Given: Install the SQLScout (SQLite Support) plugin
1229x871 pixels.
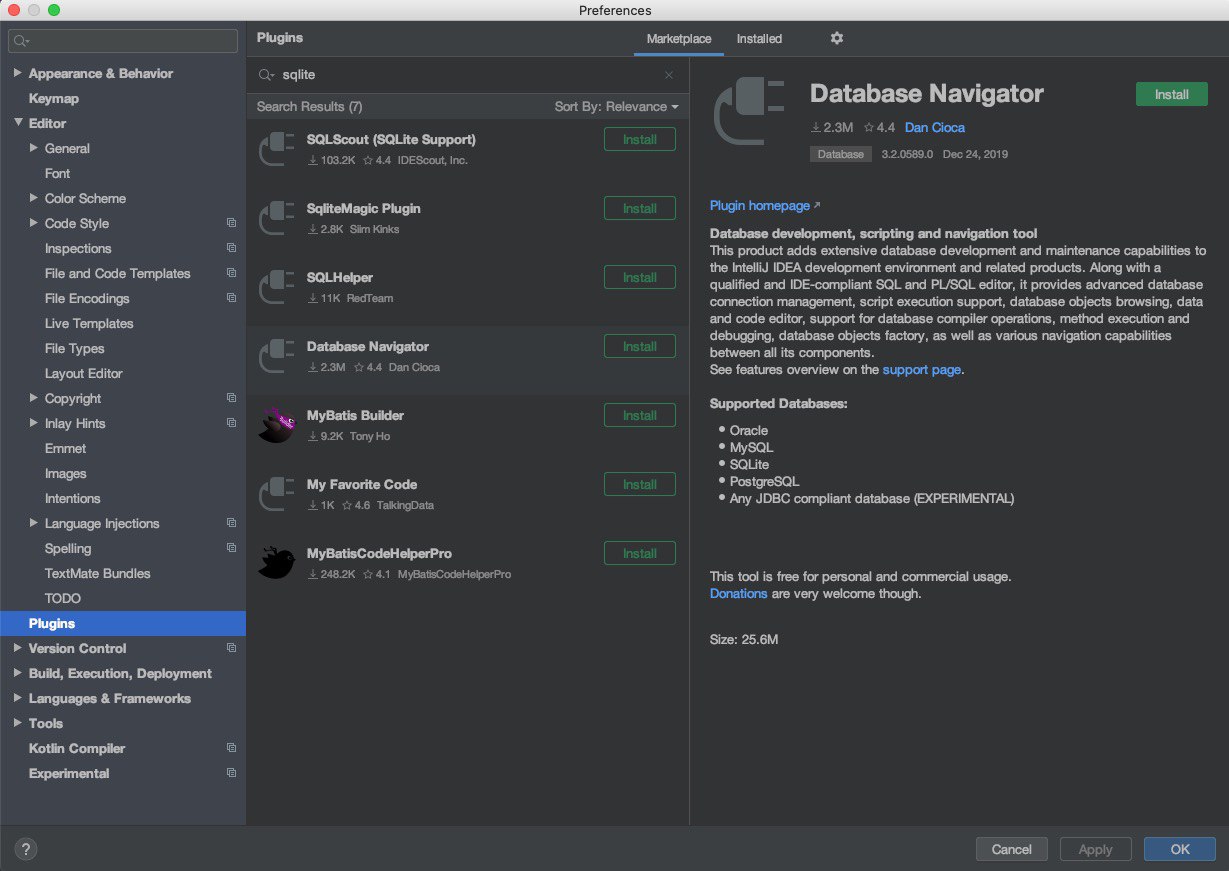Looking at the screenshot, I should point(640,140).
